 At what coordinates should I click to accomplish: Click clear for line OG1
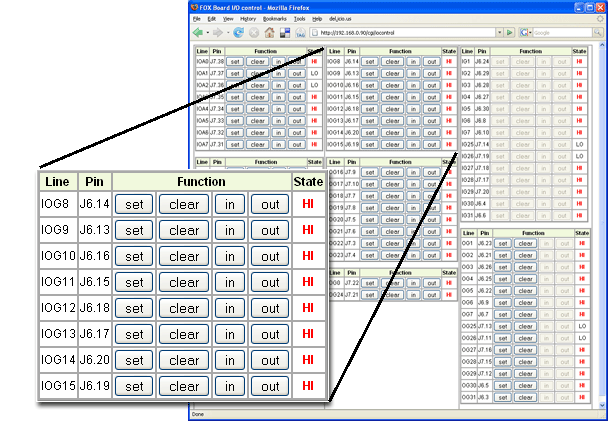(x=525, y=243)
